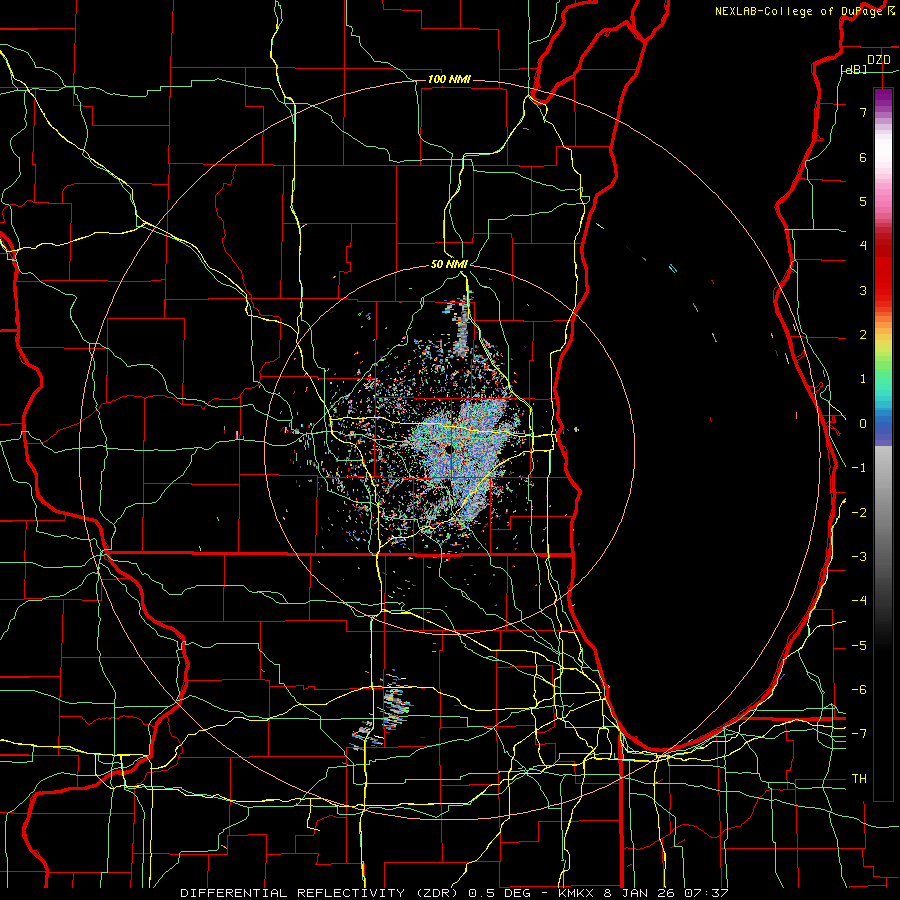The height and width of the screenshot is (900, 900).
Task: Click the color scale value -2
Action: click(859, 513)
